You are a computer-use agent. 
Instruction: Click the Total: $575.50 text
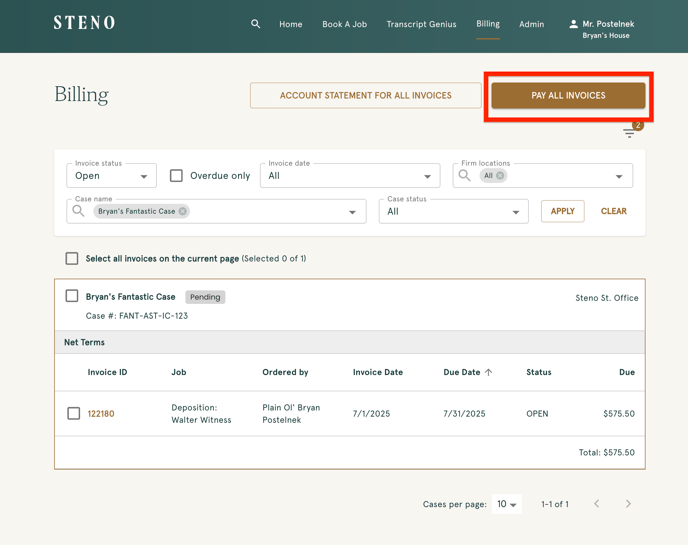(606, 452)
